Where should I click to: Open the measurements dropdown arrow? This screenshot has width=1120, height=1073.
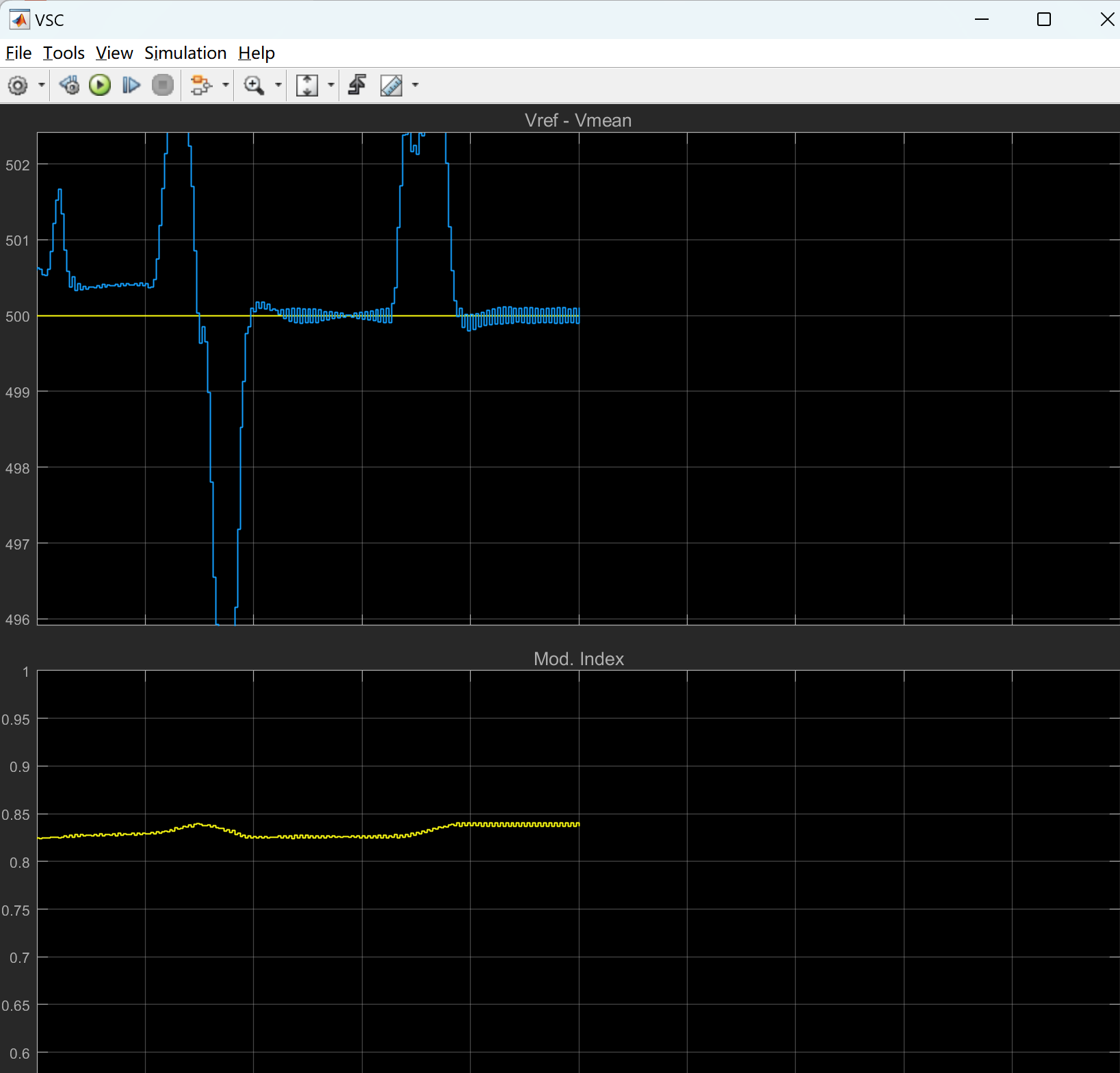[415, 86]
